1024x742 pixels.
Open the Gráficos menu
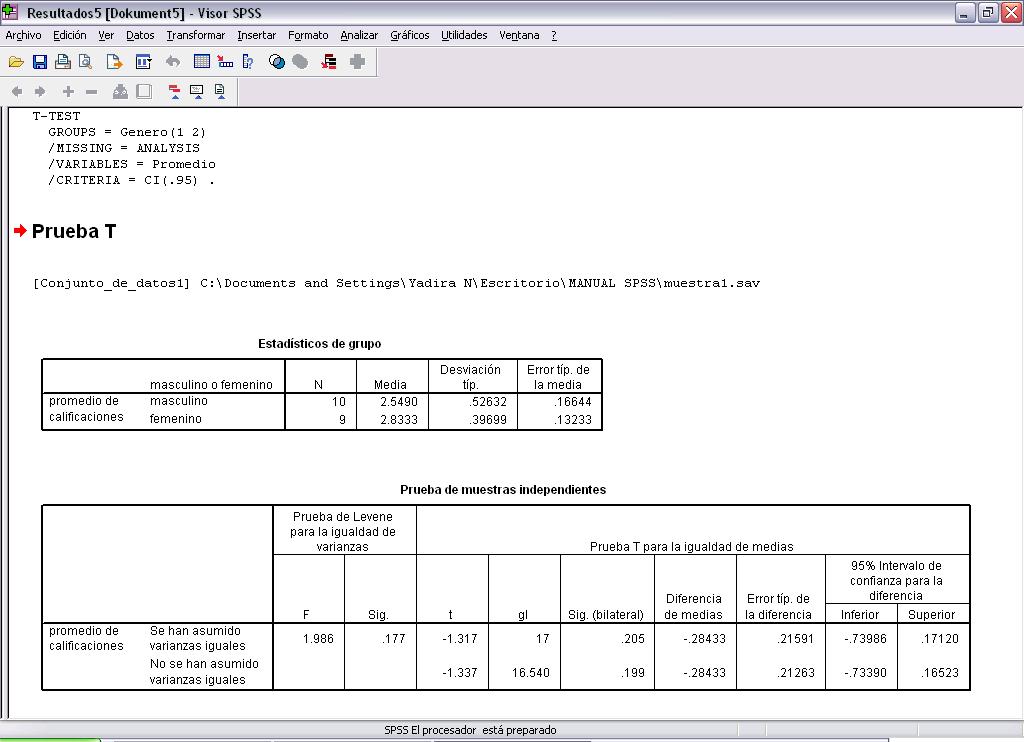(x=410, y=35)
